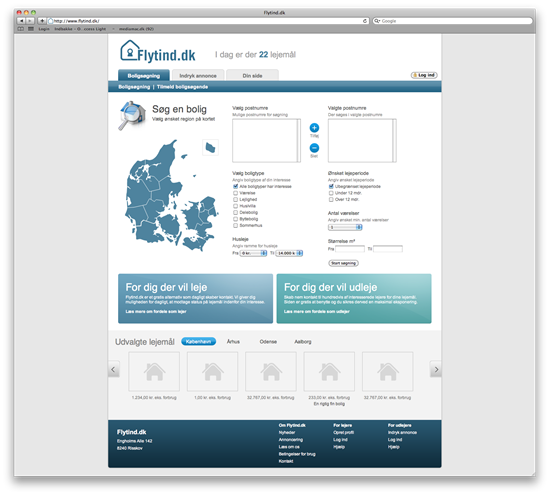Open footer 'Læs om os' link
Screen dimensions: 549x492
tap(289, 447)
